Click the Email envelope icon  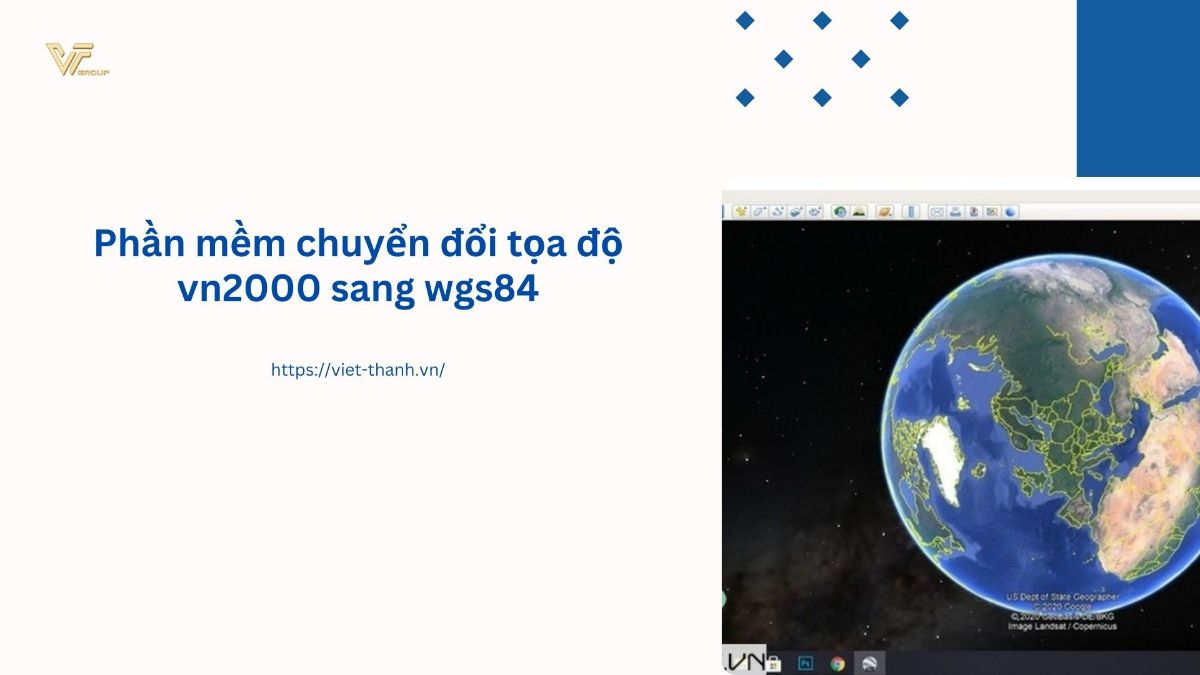[937, 211]
